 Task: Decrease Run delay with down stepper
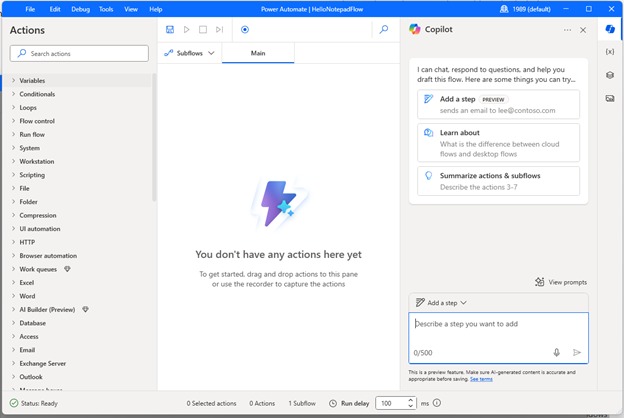tap(411, 406)
